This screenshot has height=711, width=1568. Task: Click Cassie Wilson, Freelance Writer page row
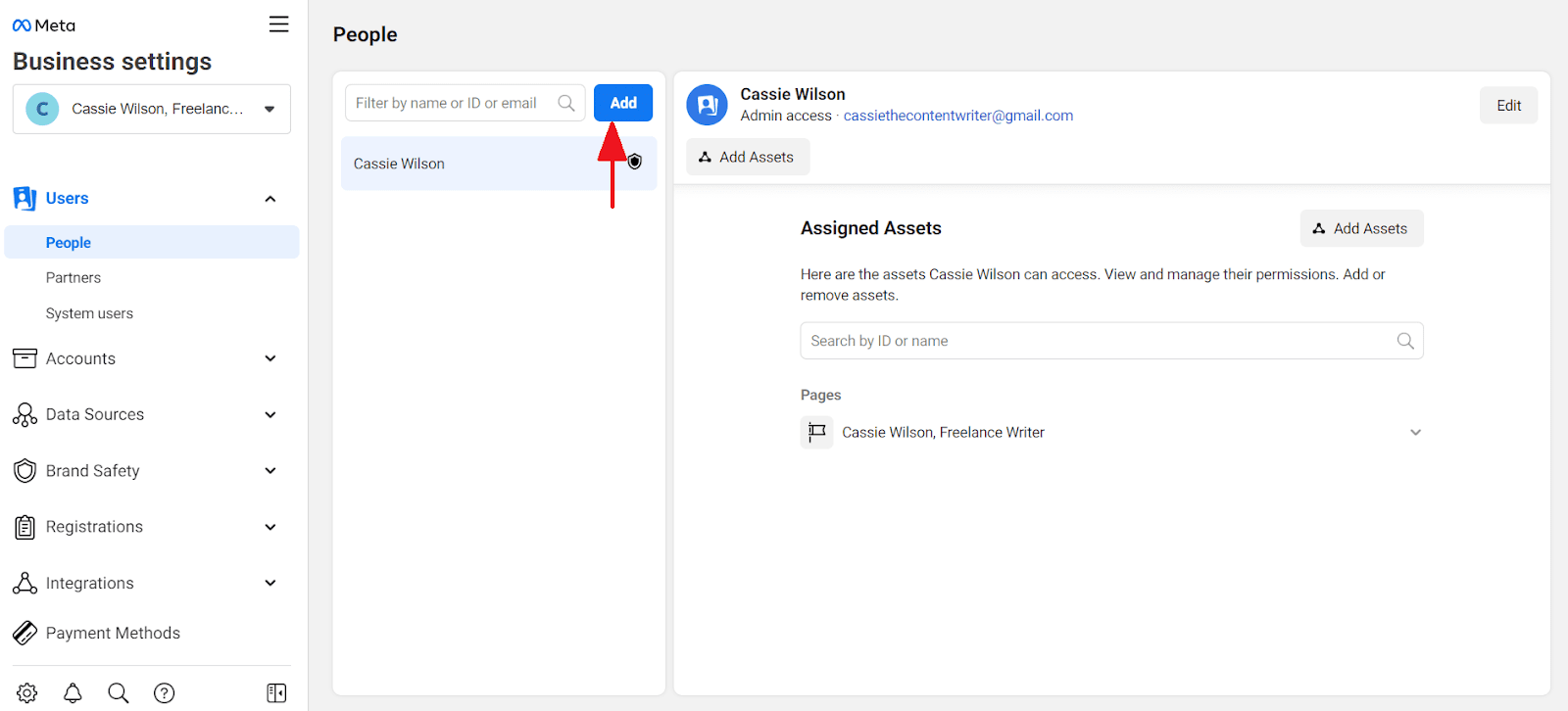pyautogui.click(x=1112, y=432)
